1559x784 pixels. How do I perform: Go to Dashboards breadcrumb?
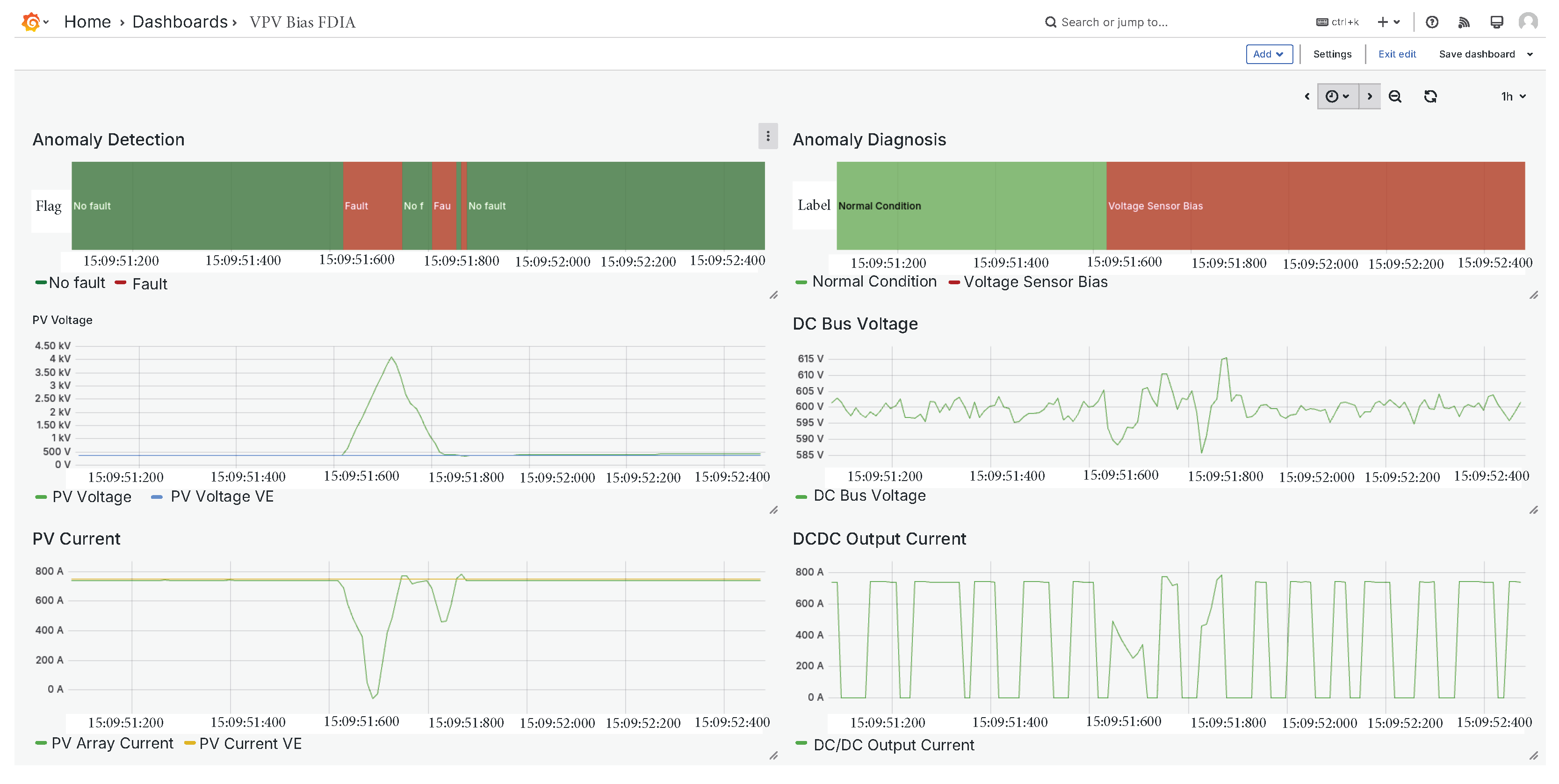[180, 22]
